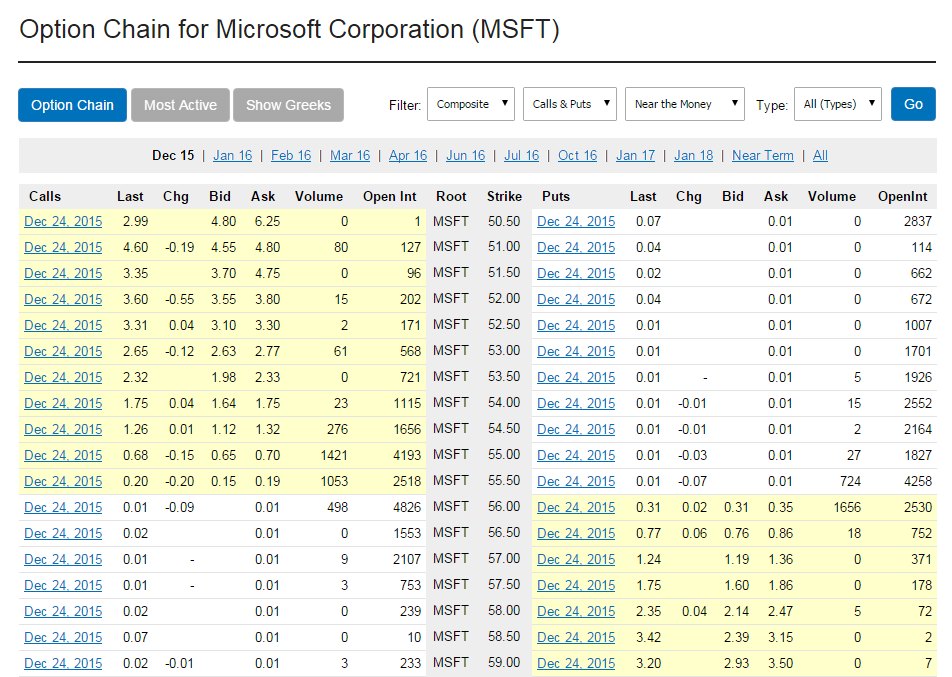
Task: Click the Mar 16 expiration link
Action: 350,155
